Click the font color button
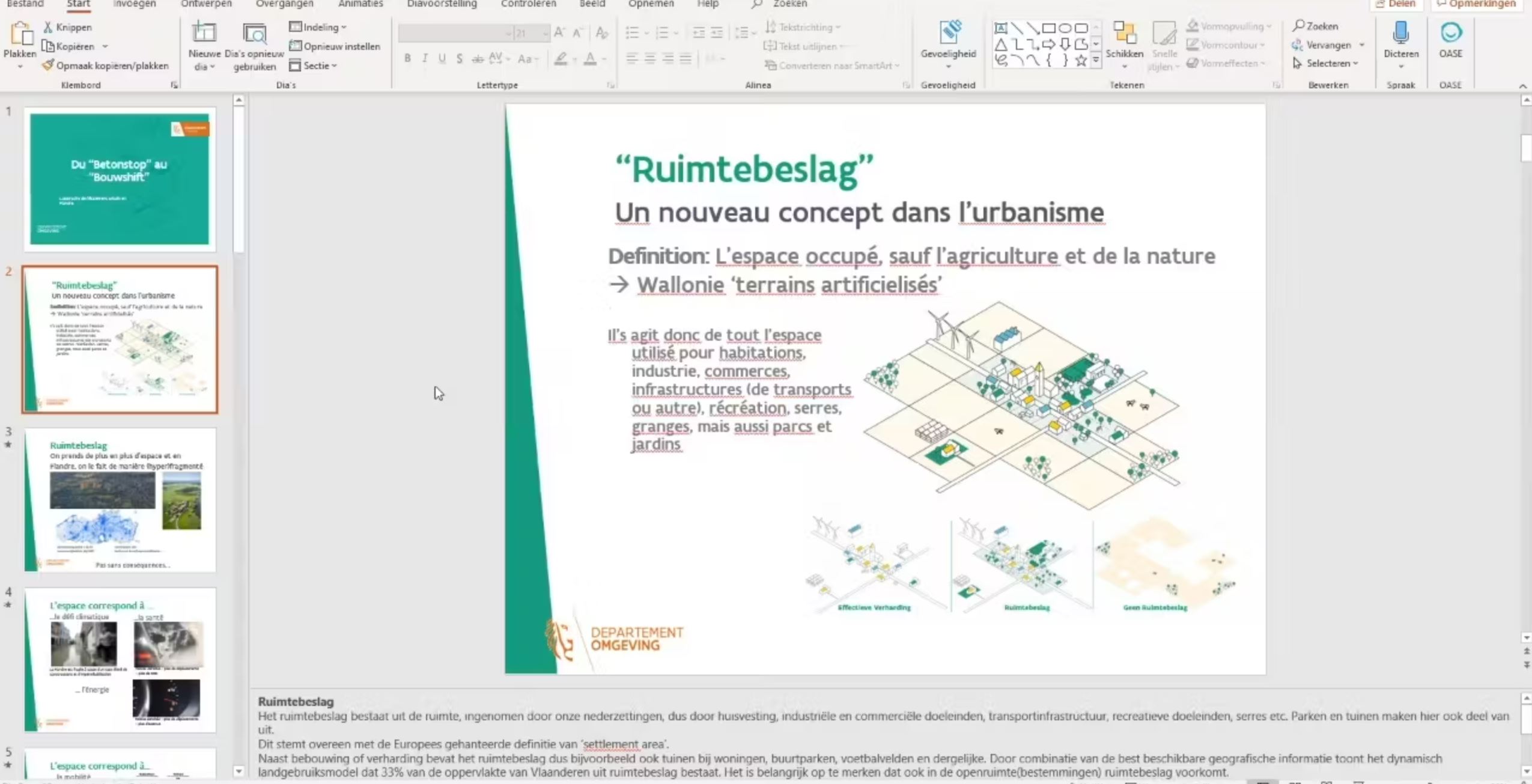This screenshot has height=784, width=1532. tap(590, 58)
